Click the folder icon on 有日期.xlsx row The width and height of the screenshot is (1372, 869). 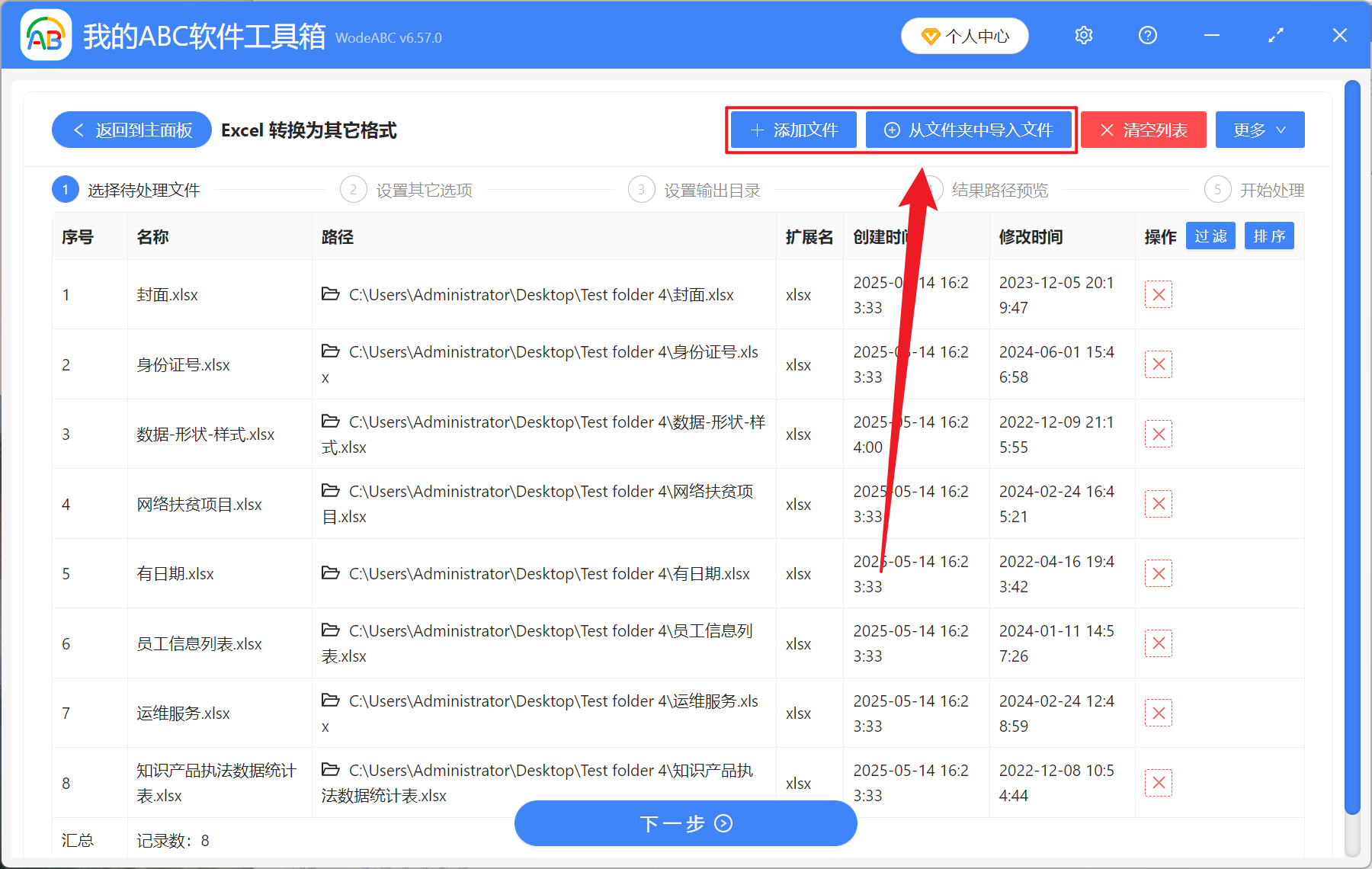[x=330, y=573]
